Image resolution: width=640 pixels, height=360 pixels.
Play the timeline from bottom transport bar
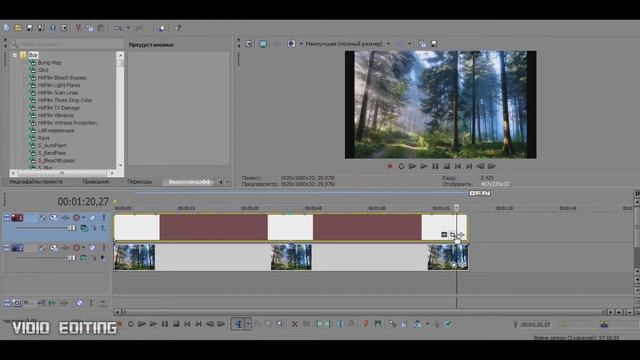pos(153,324)
